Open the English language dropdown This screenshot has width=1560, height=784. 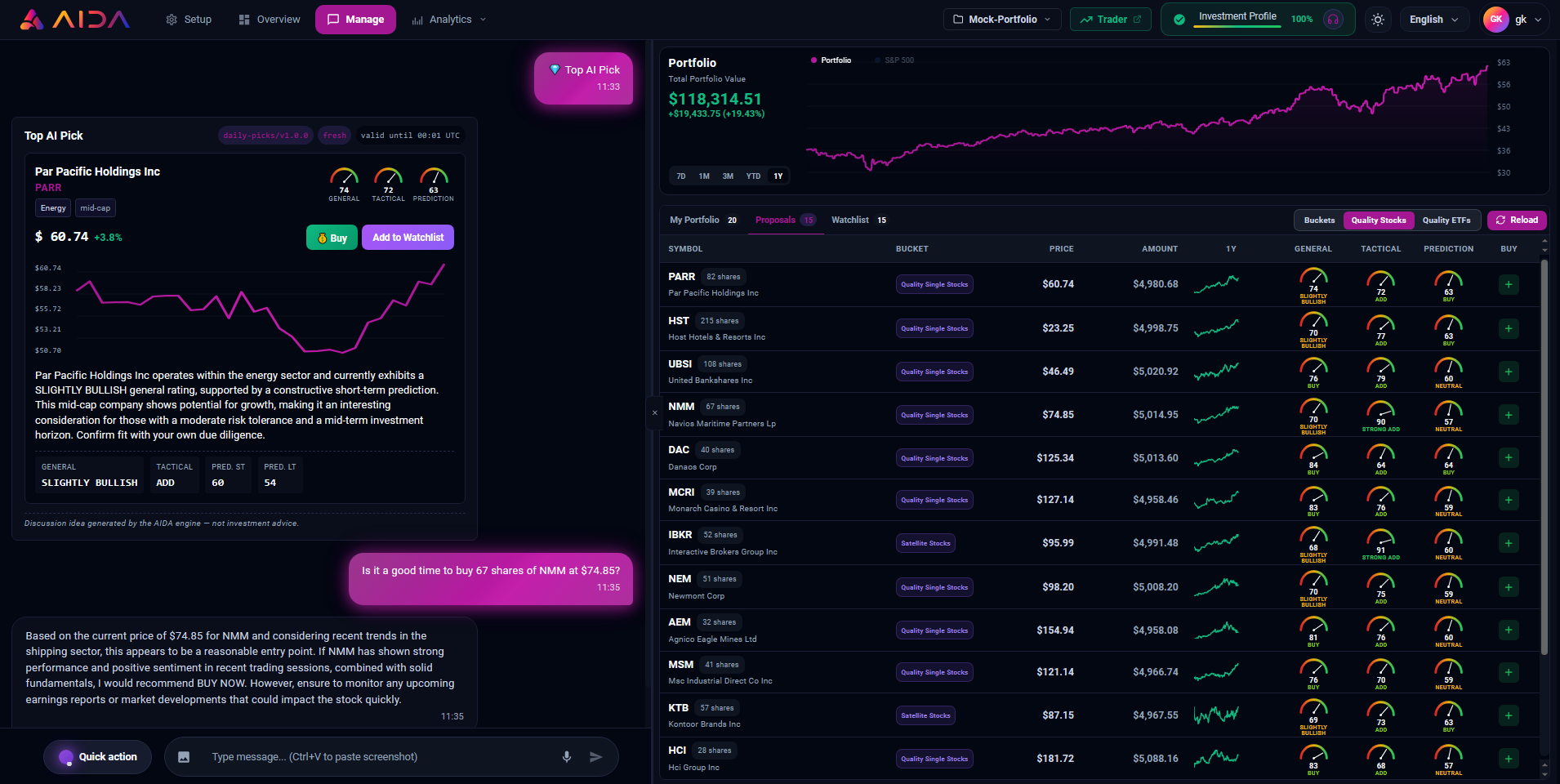click(x=1434, y=20)
